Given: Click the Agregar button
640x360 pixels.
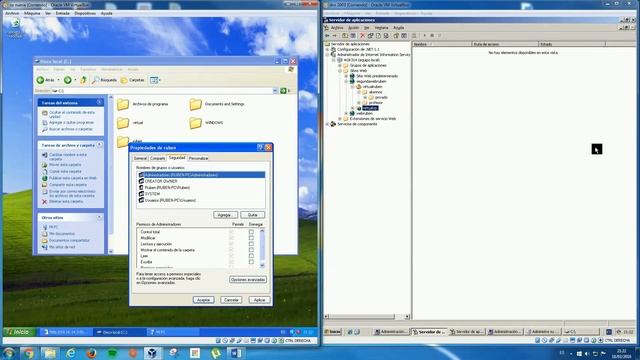Looking at the screenshot, I should [225, 215].
